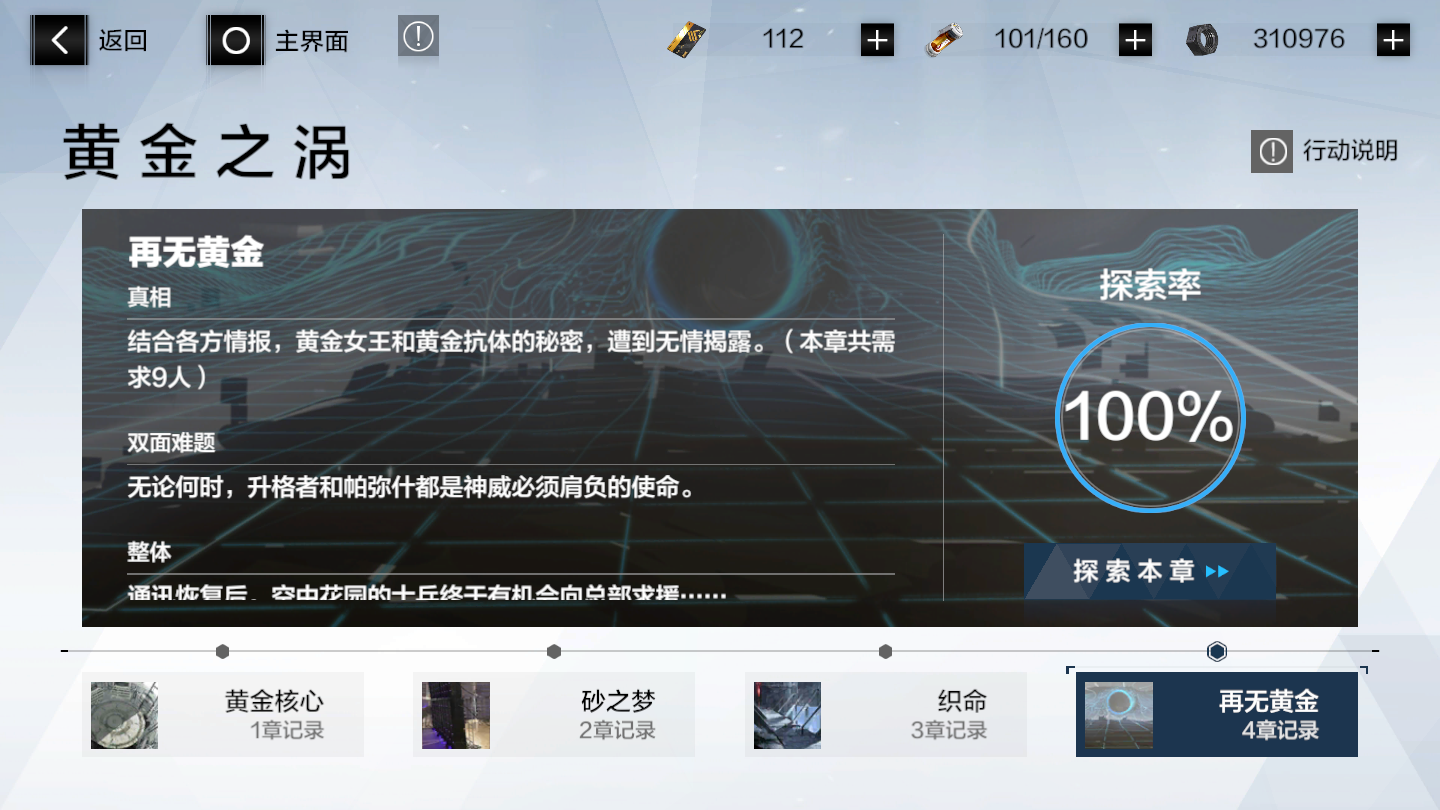
Task: Click timeline marker above 黄金核心
Action: 222,651
